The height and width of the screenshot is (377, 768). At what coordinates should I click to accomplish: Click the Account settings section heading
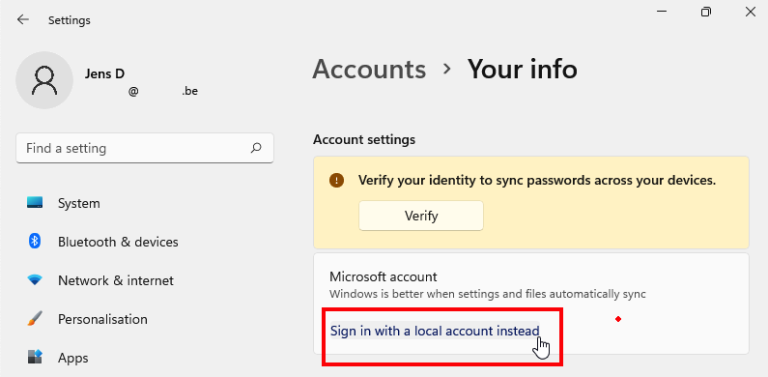364,140
